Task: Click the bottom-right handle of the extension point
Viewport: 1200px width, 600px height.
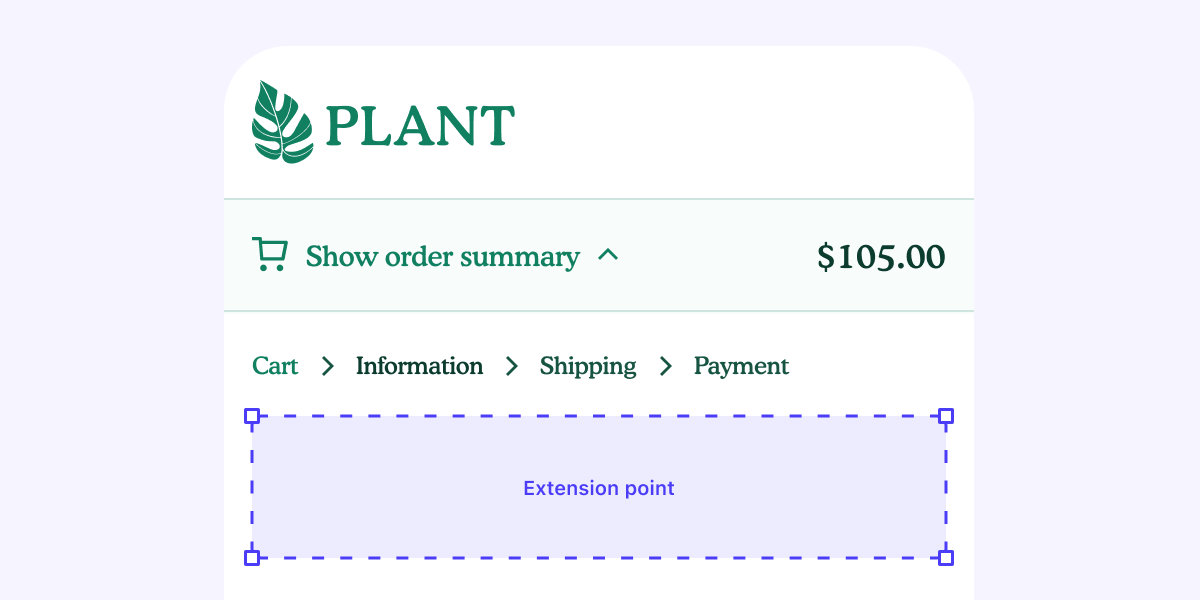Action: tap(946, 557)
